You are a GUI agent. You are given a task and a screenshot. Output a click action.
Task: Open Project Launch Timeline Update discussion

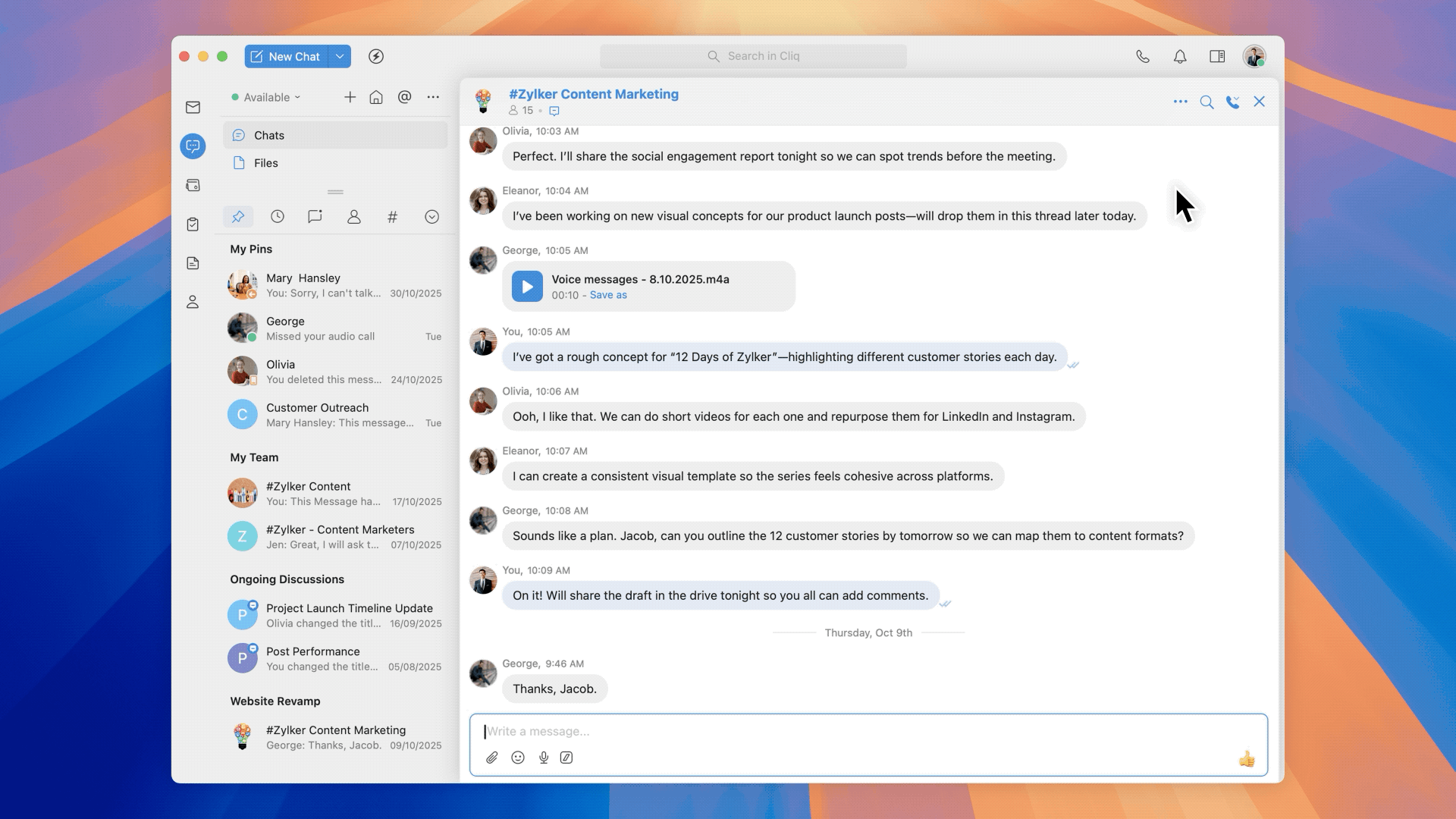335,615
